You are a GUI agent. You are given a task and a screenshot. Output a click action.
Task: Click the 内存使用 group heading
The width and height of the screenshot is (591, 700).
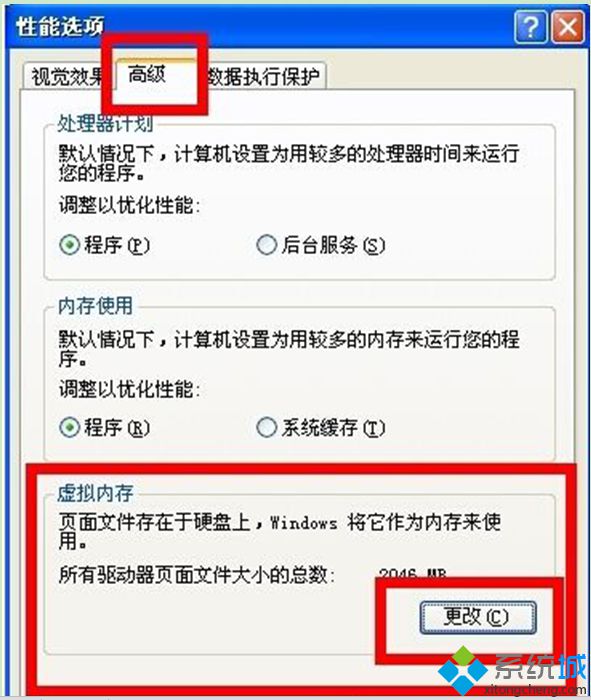pos(96,306)
